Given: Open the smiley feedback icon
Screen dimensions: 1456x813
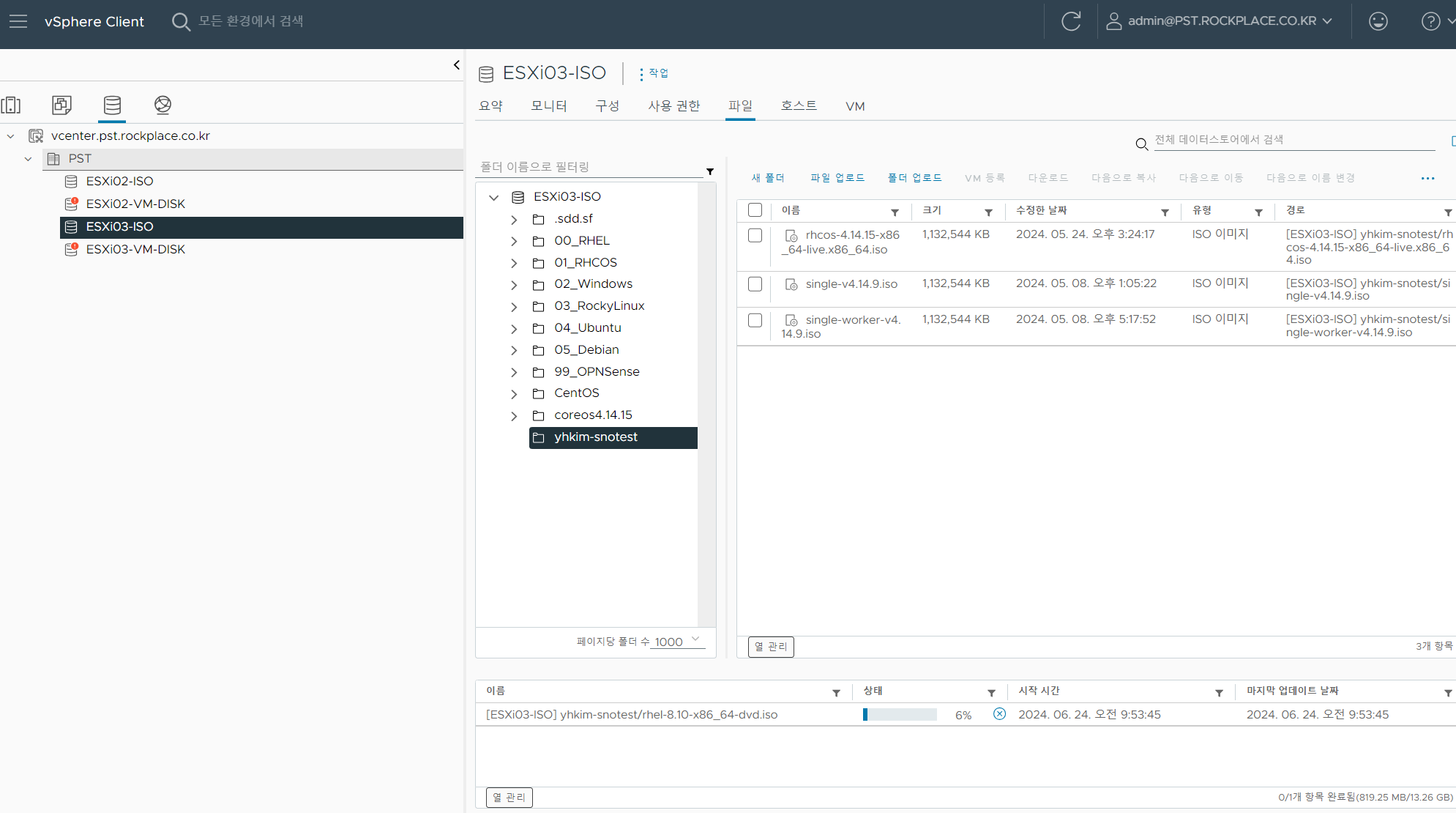Looking at the screenshot, I should coord(1378,21).
